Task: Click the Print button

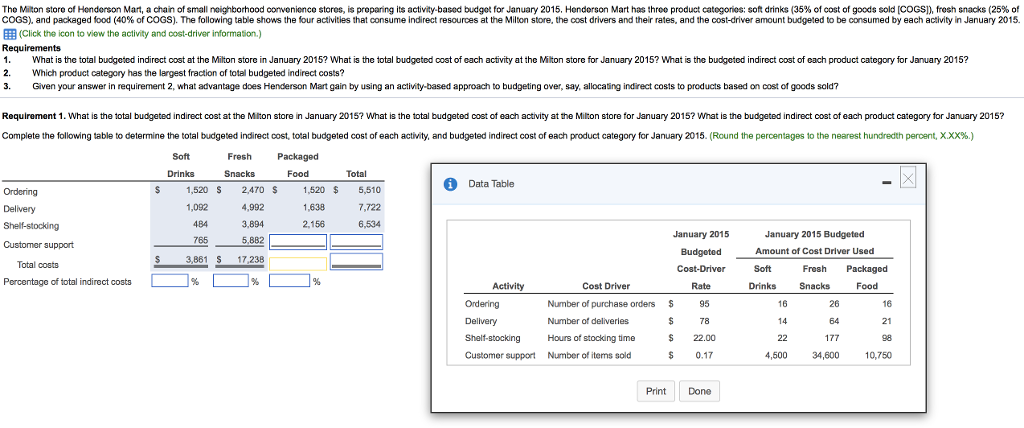Action: pyautogui.click(x=656, y=391)
